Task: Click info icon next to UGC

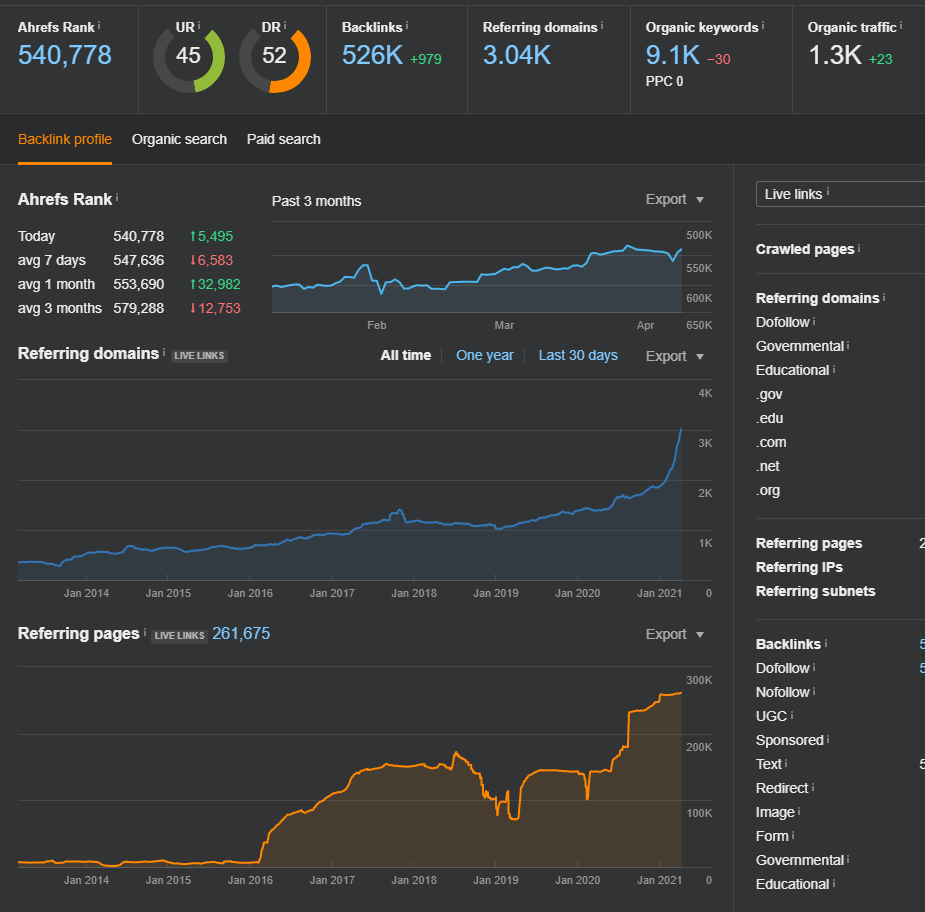Action: (x=792, y=715)
